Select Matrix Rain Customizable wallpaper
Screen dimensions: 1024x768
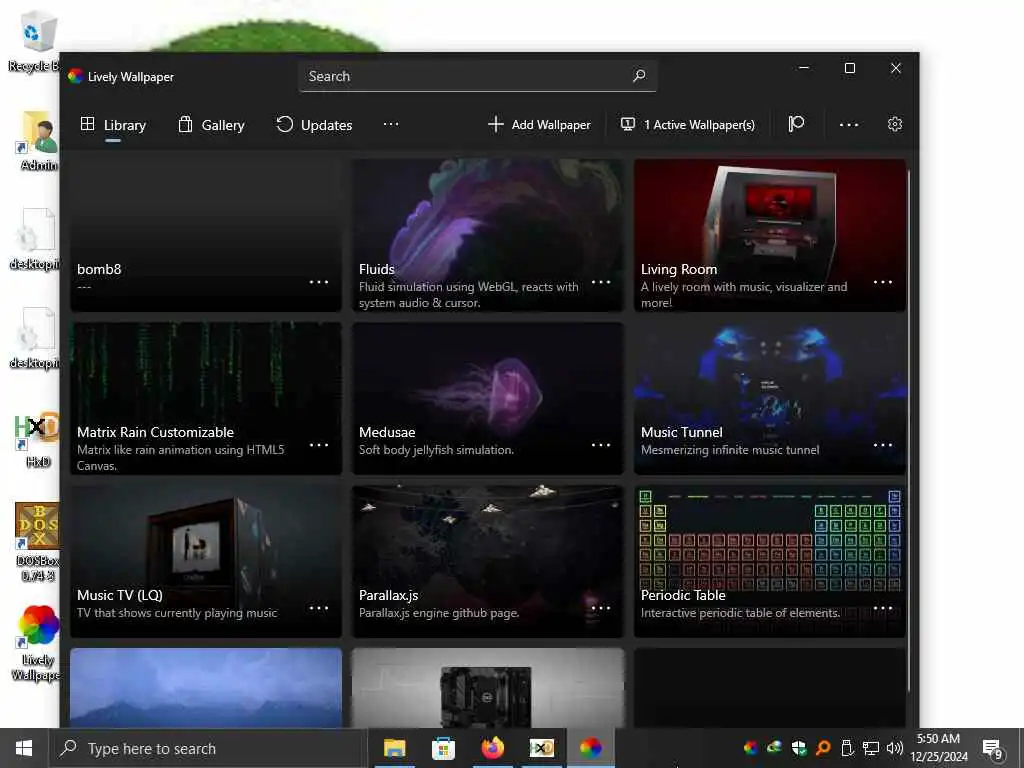click(x=206, y=398)
